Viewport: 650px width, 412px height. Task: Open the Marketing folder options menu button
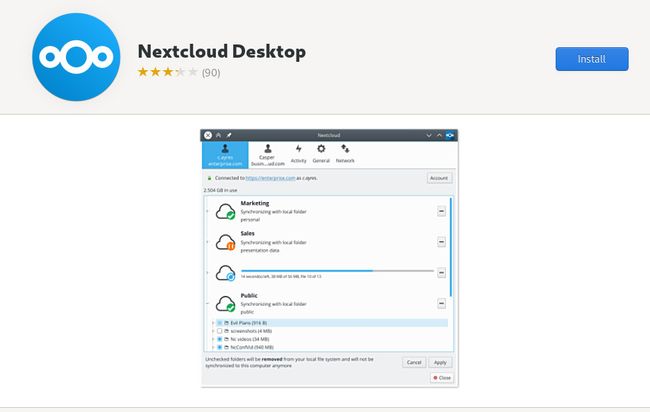tap(441, 211)
